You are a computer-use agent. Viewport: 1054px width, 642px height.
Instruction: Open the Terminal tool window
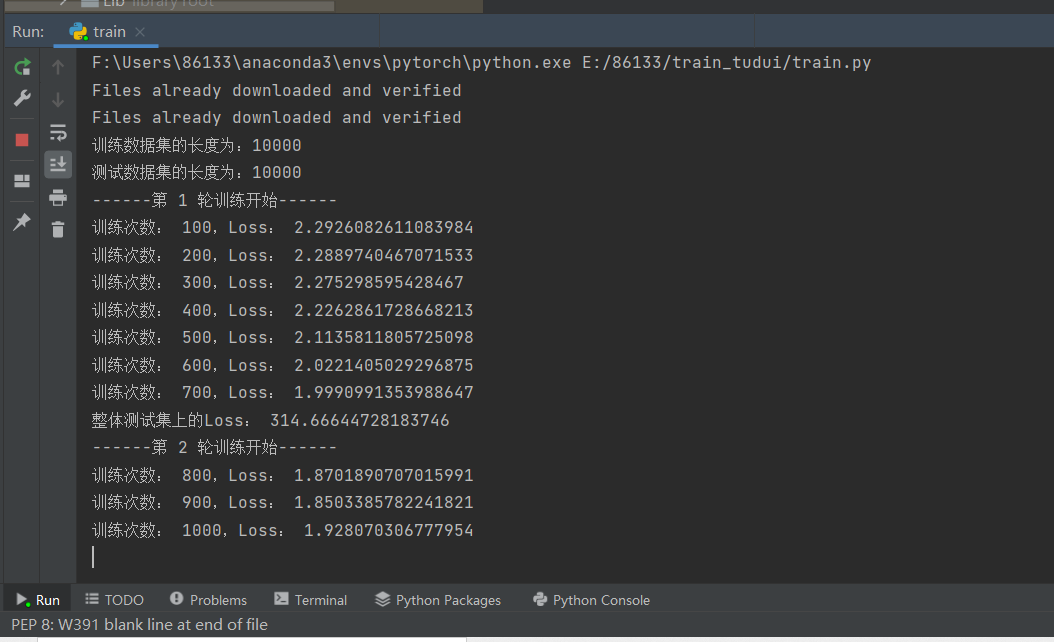tap(311, 600)
